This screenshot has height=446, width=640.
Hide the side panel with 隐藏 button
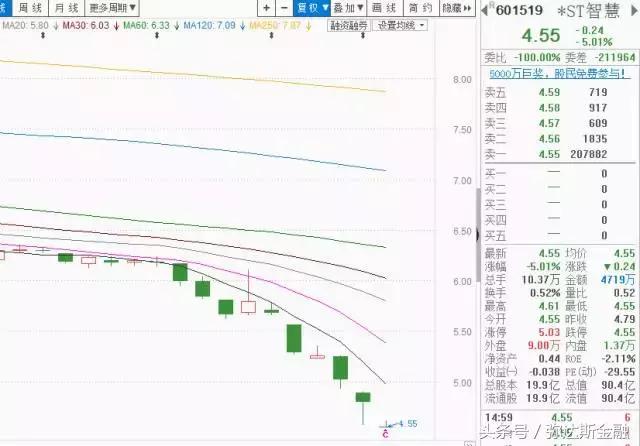457,8
